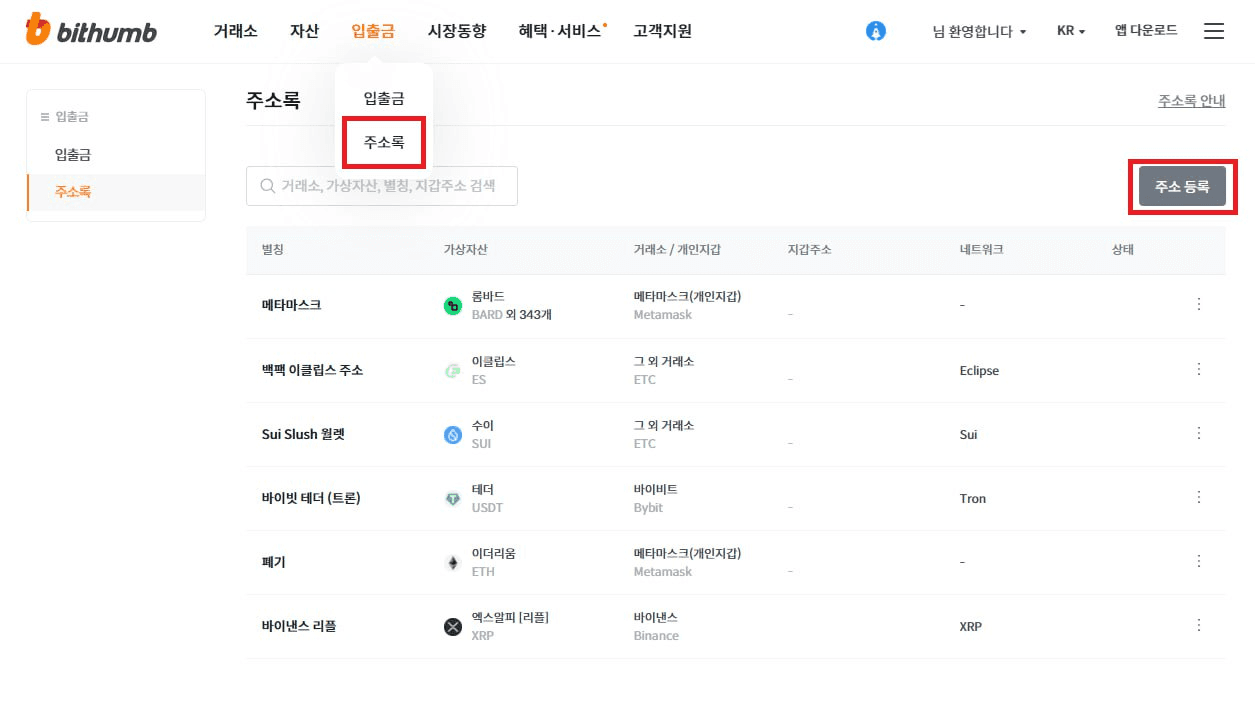The width and height of the screenshot is (1255, 719).
Task: Click the Bithumb logo
Action: point(91,31)
